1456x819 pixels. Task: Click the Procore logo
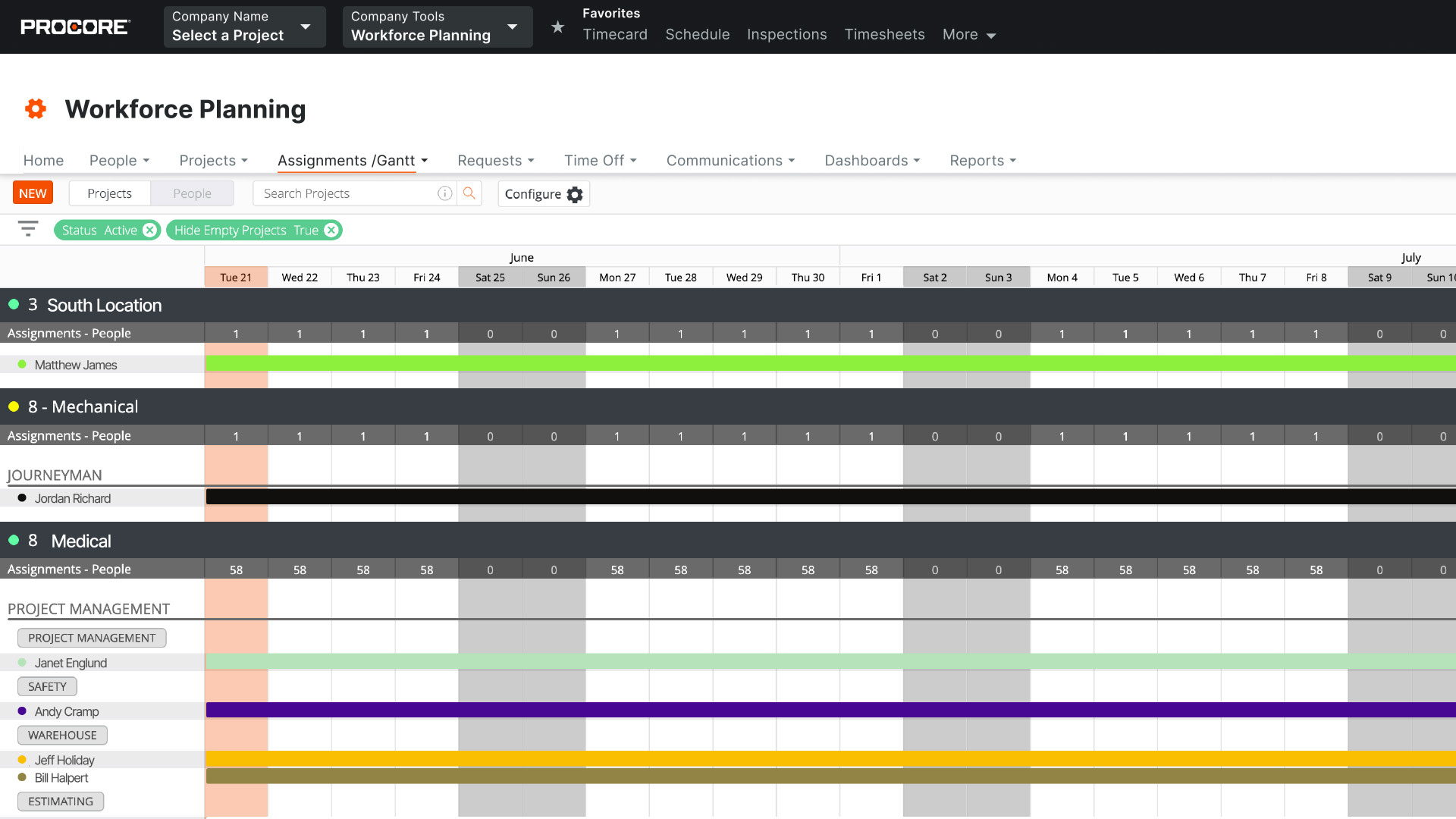coord(75,27)
